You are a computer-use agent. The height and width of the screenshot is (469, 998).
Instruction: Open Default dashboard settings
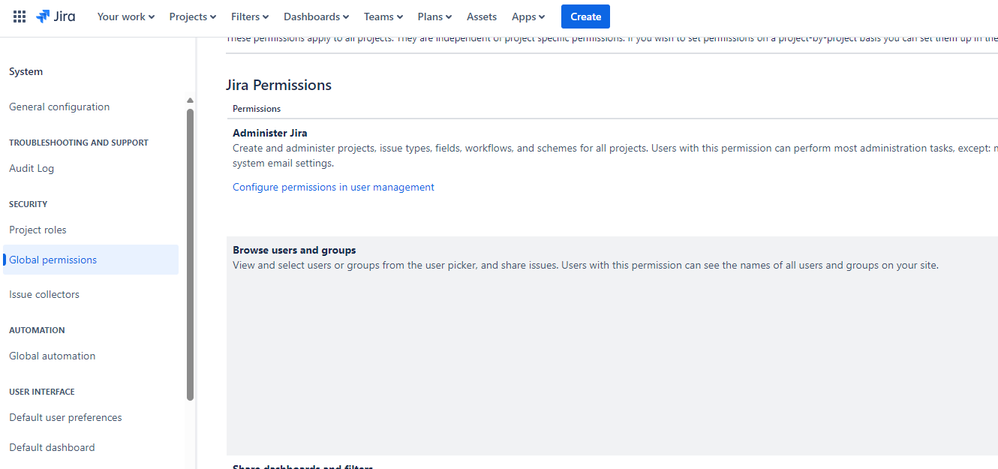[x=52, y=447]
